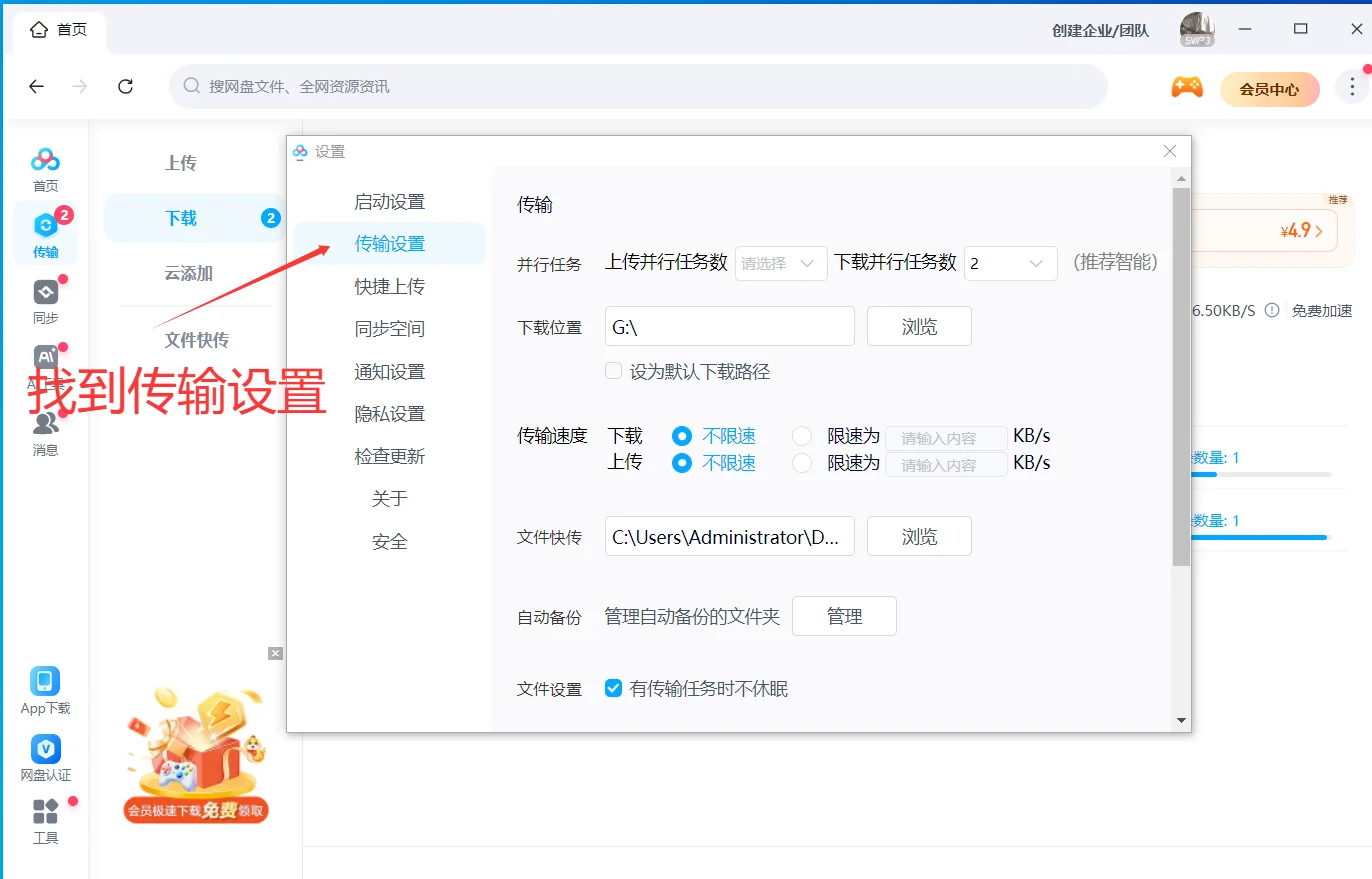The height and width of the screenshot is (879, 1372).
Task: Click the download location path field showing G:\
Action: (729, 326)
